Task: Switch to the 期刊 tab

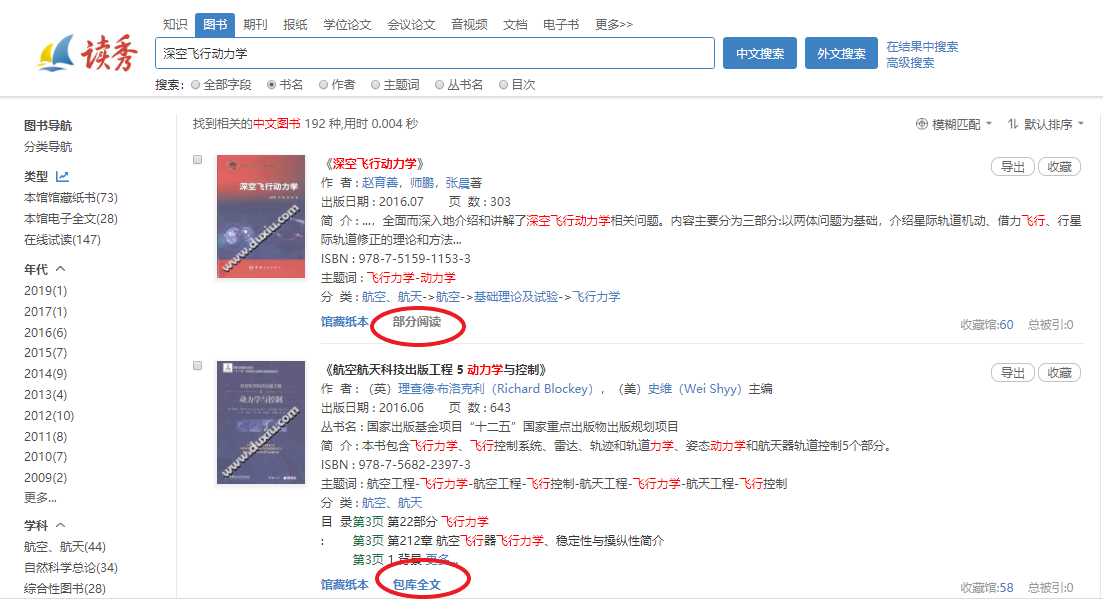Action: 255,24
